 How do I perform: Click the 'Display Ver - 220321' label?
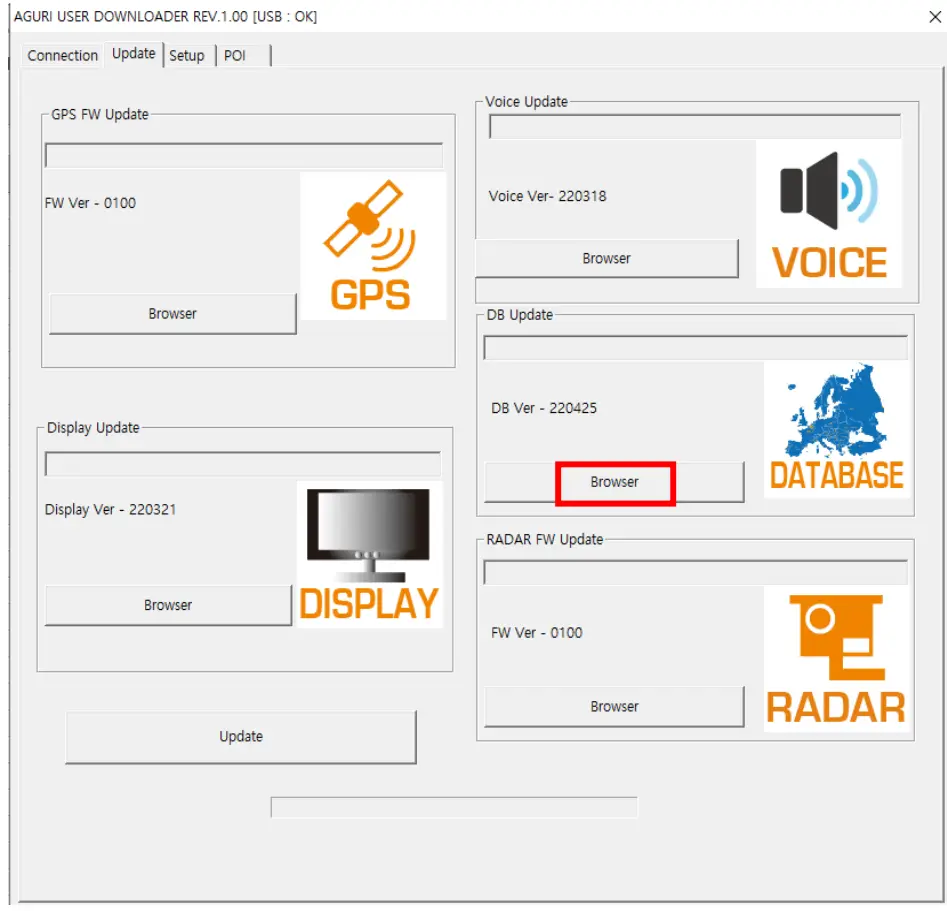[x=111, y=509]
